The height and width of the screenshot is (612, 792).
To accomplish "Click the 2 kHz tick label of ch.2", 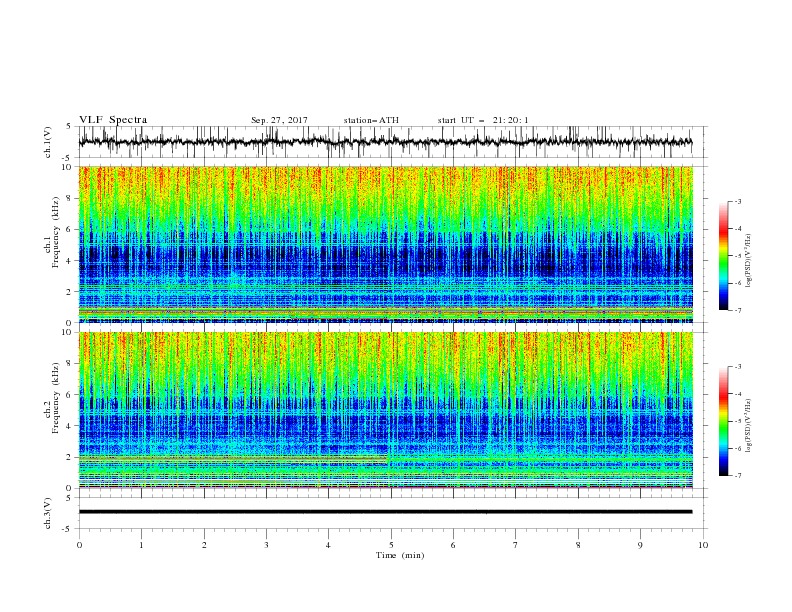I will [x=69, y=457].
